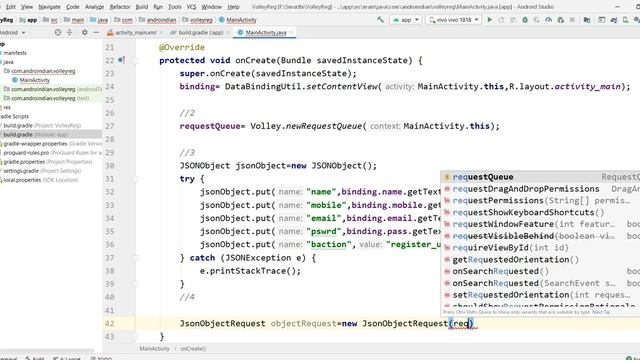Start debugging with the green bug icon
Screen dimensions: 640x360
coord(525,20)
